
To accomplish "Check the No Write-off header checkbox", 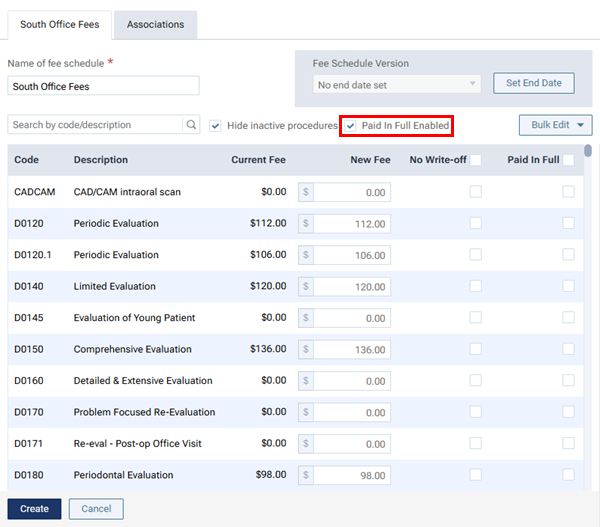I will click(x=476, y=160).
